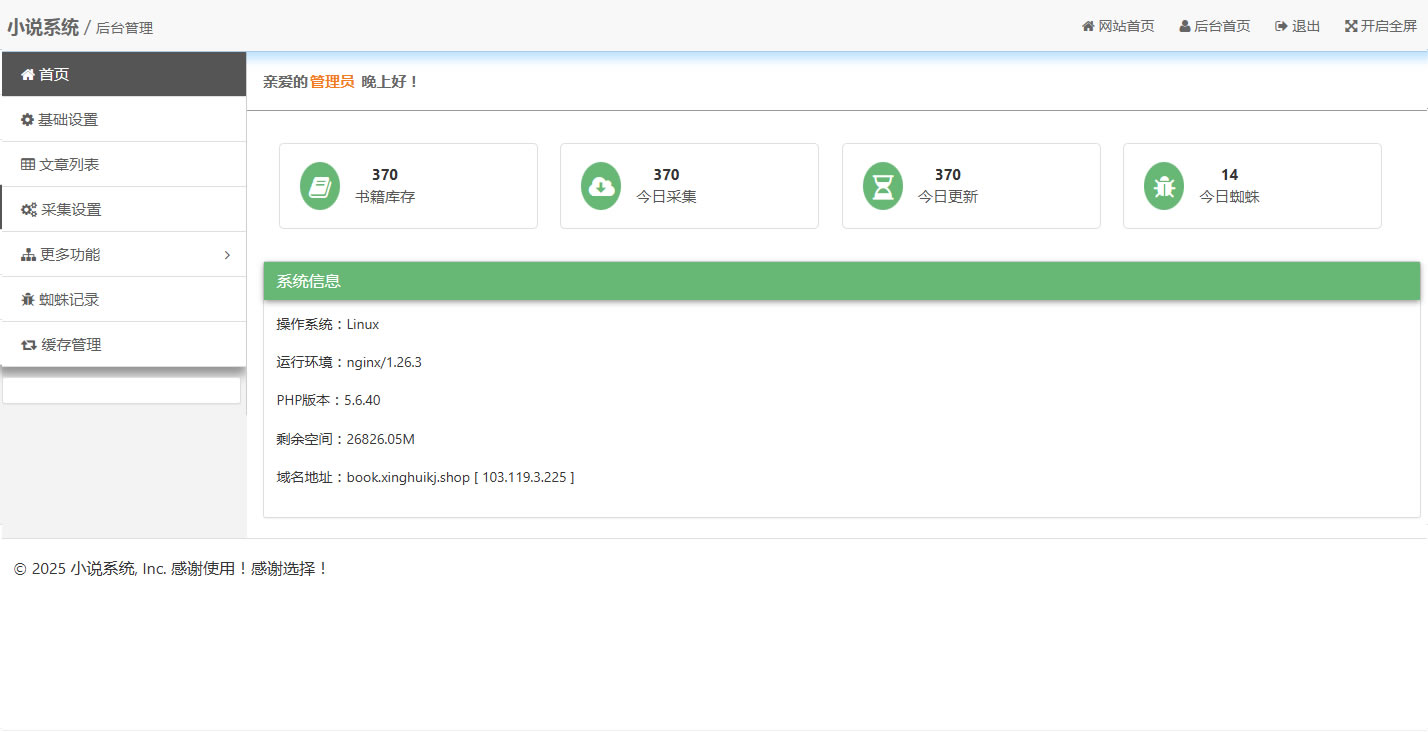Select 蜘蛛记录 sidebar item
Viewport: 1428px width, 732px height.
pos(69,300)
